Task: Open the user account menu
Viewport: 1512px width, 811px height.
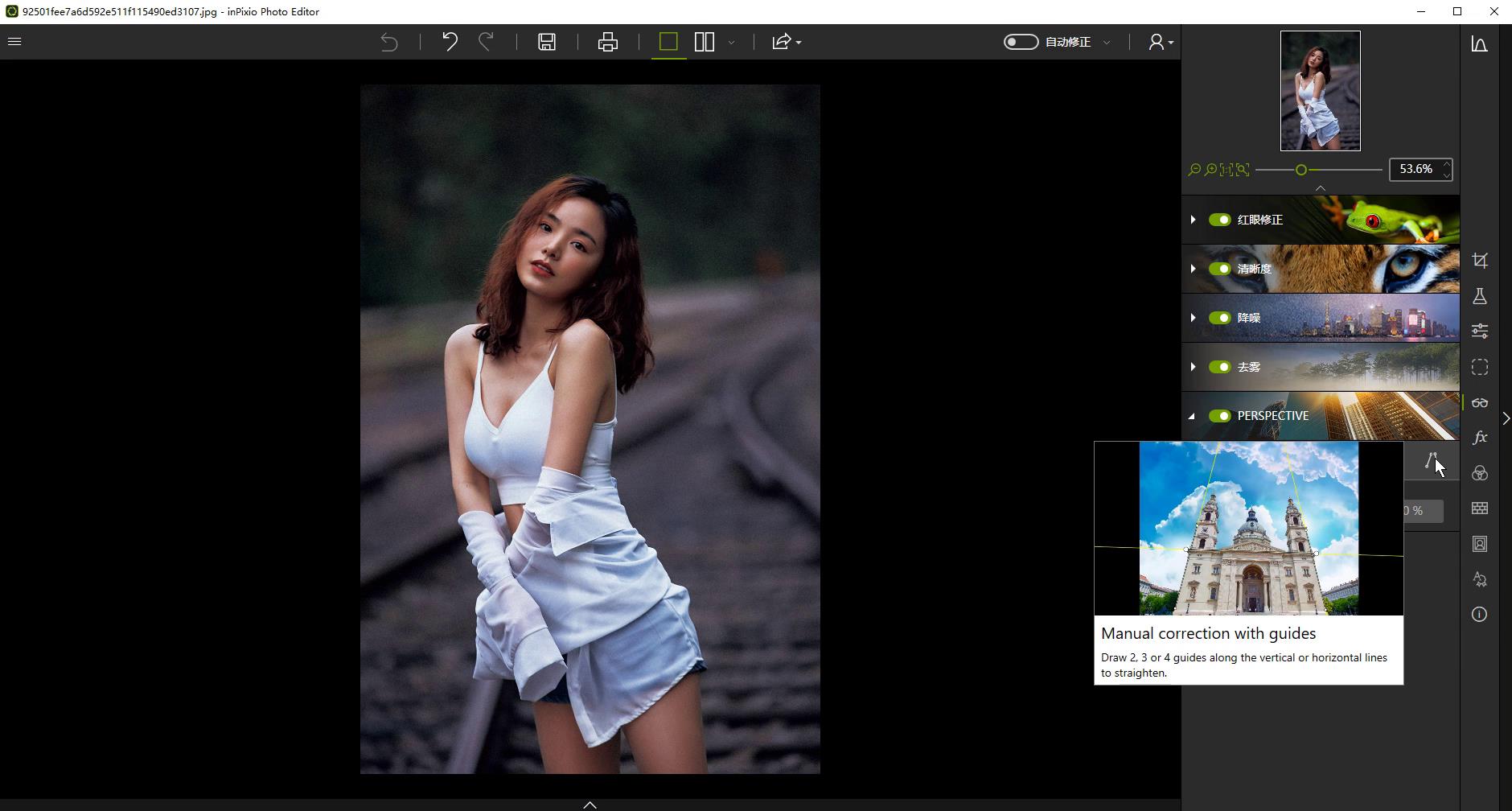Action: [x=1160, y=42]
